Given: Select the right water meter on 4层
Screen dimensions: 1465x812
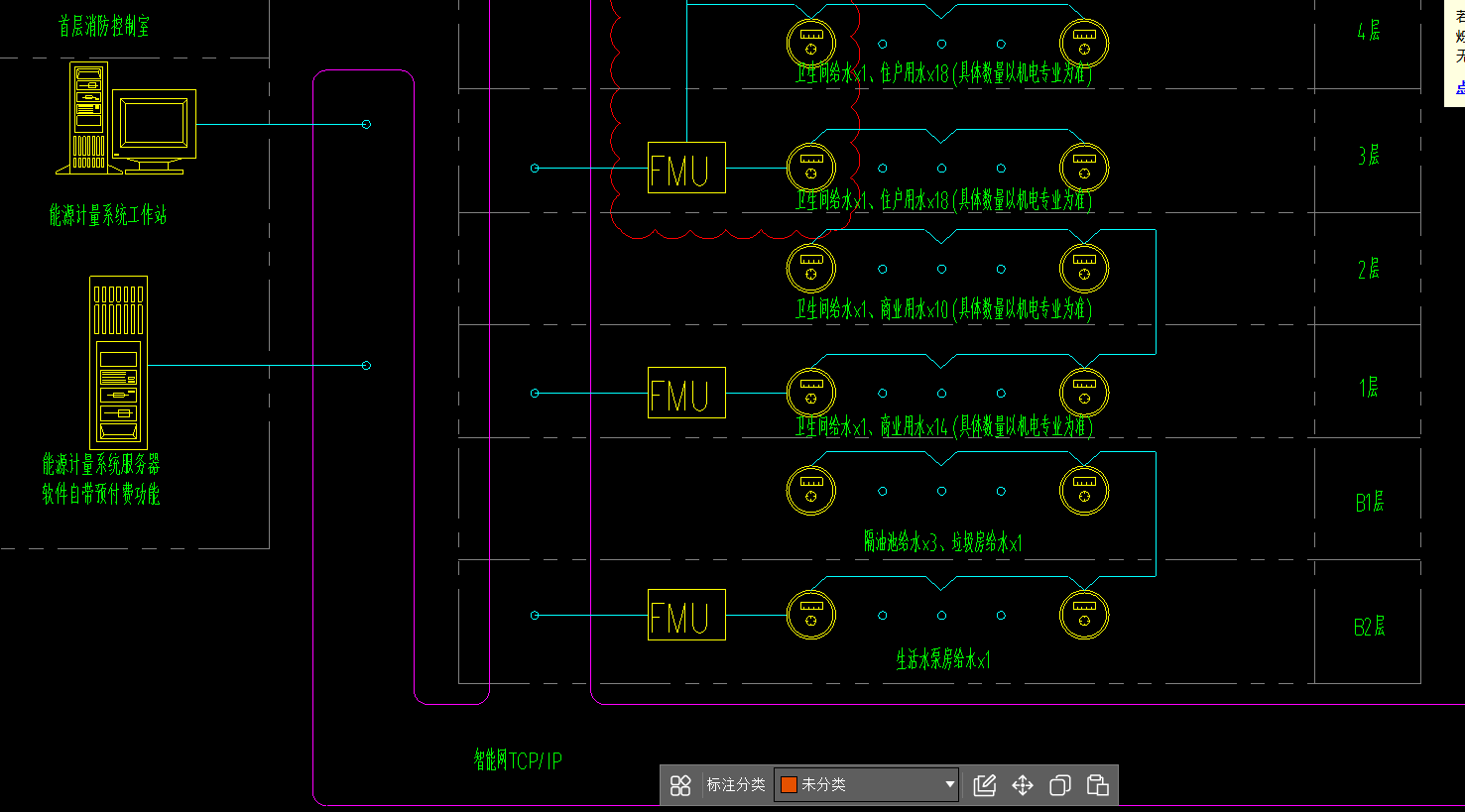Looking at the screenshot, I should 1084,44.
